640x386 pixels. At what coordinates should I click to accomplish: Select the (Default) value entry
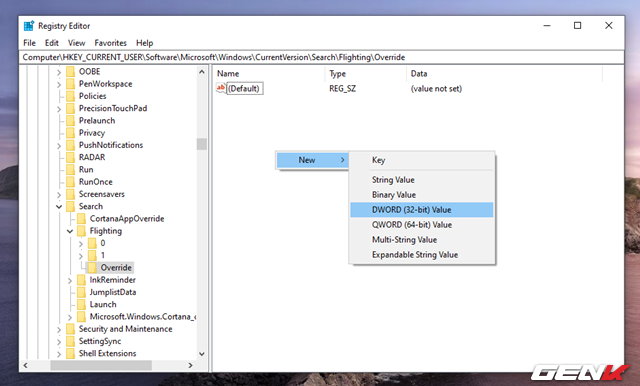pos(244,89)
